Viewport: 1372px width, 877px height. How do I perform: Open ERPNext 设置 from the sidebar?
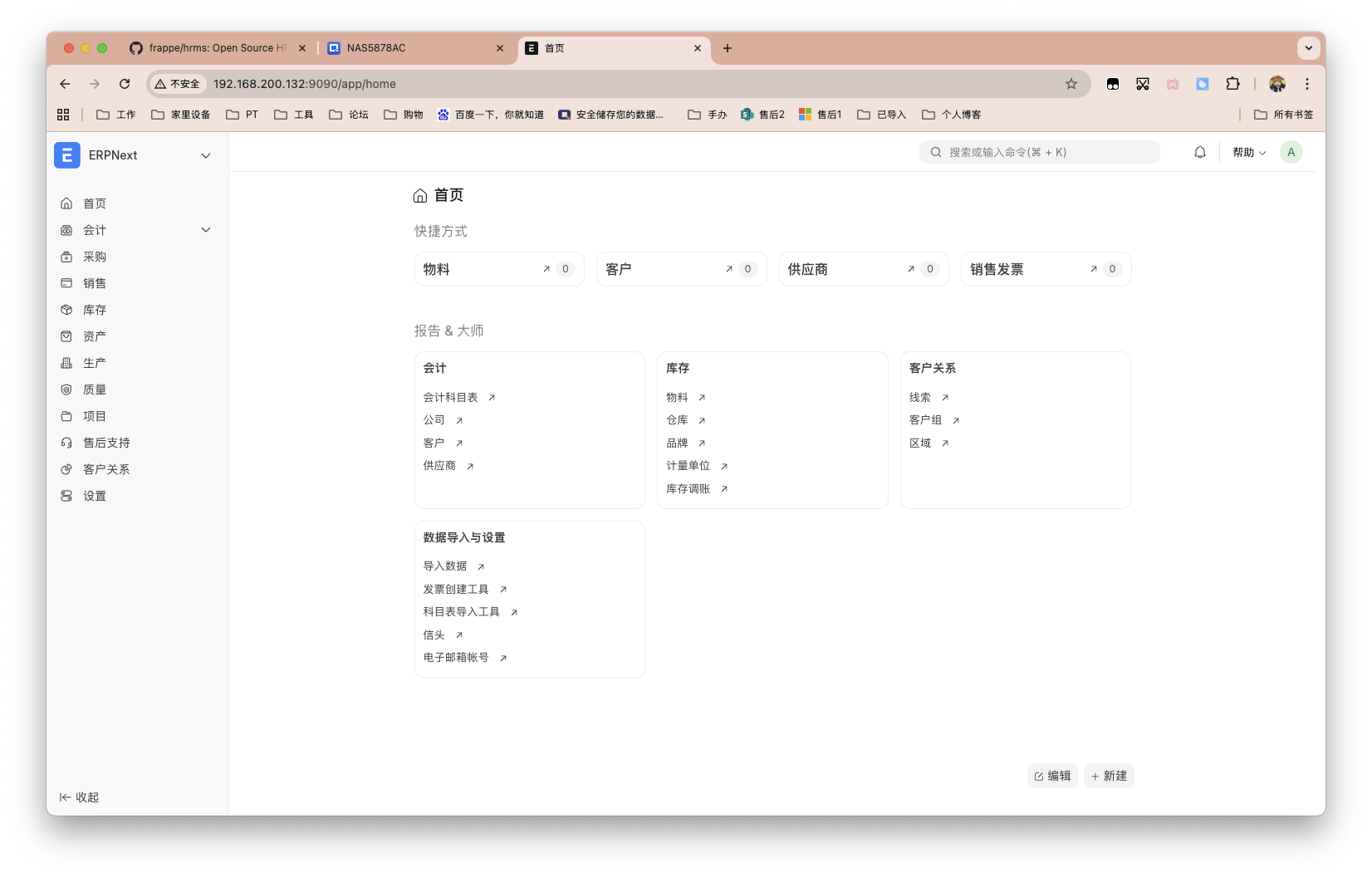94,496
